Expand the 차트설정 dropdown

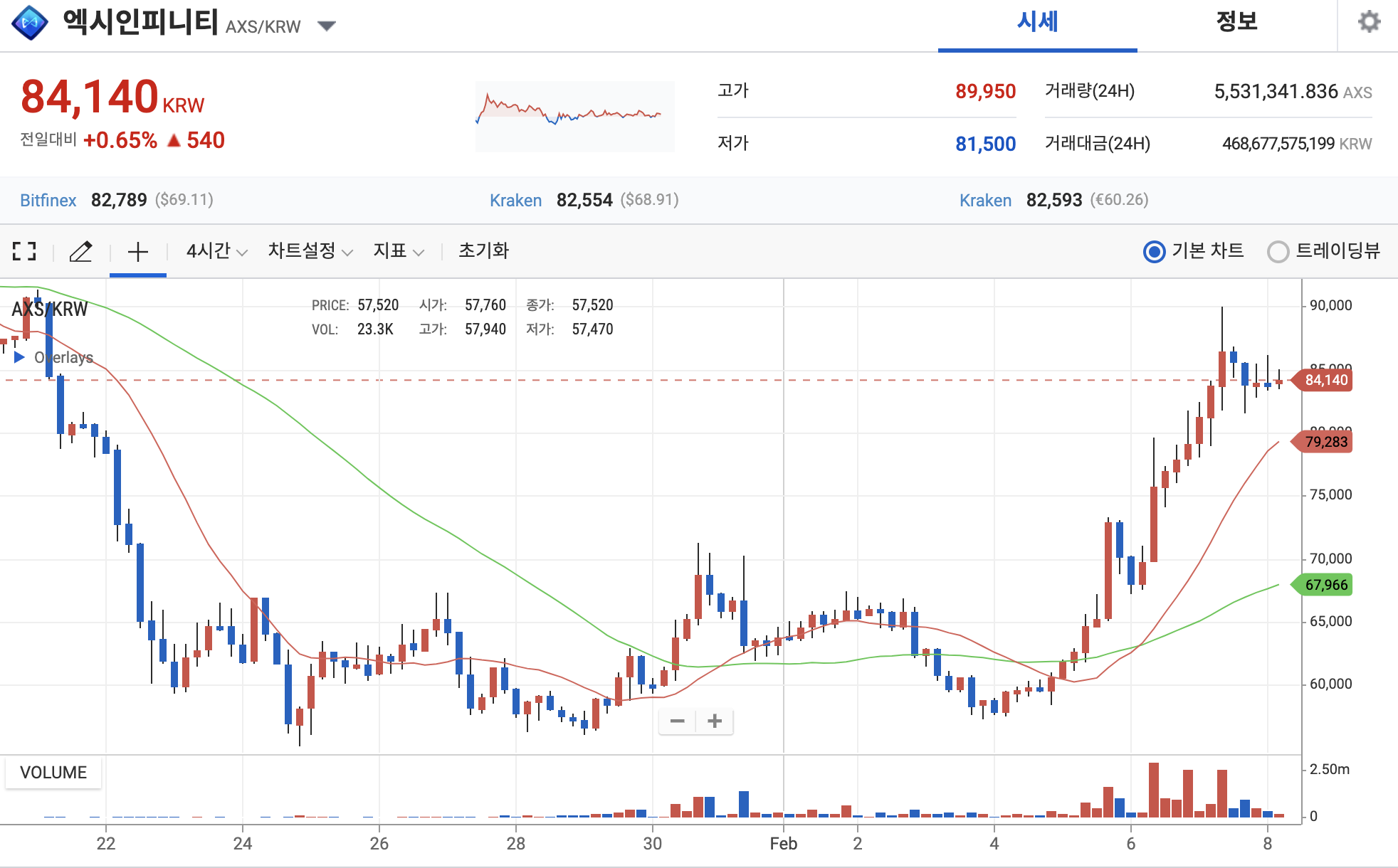pos(310,251)
